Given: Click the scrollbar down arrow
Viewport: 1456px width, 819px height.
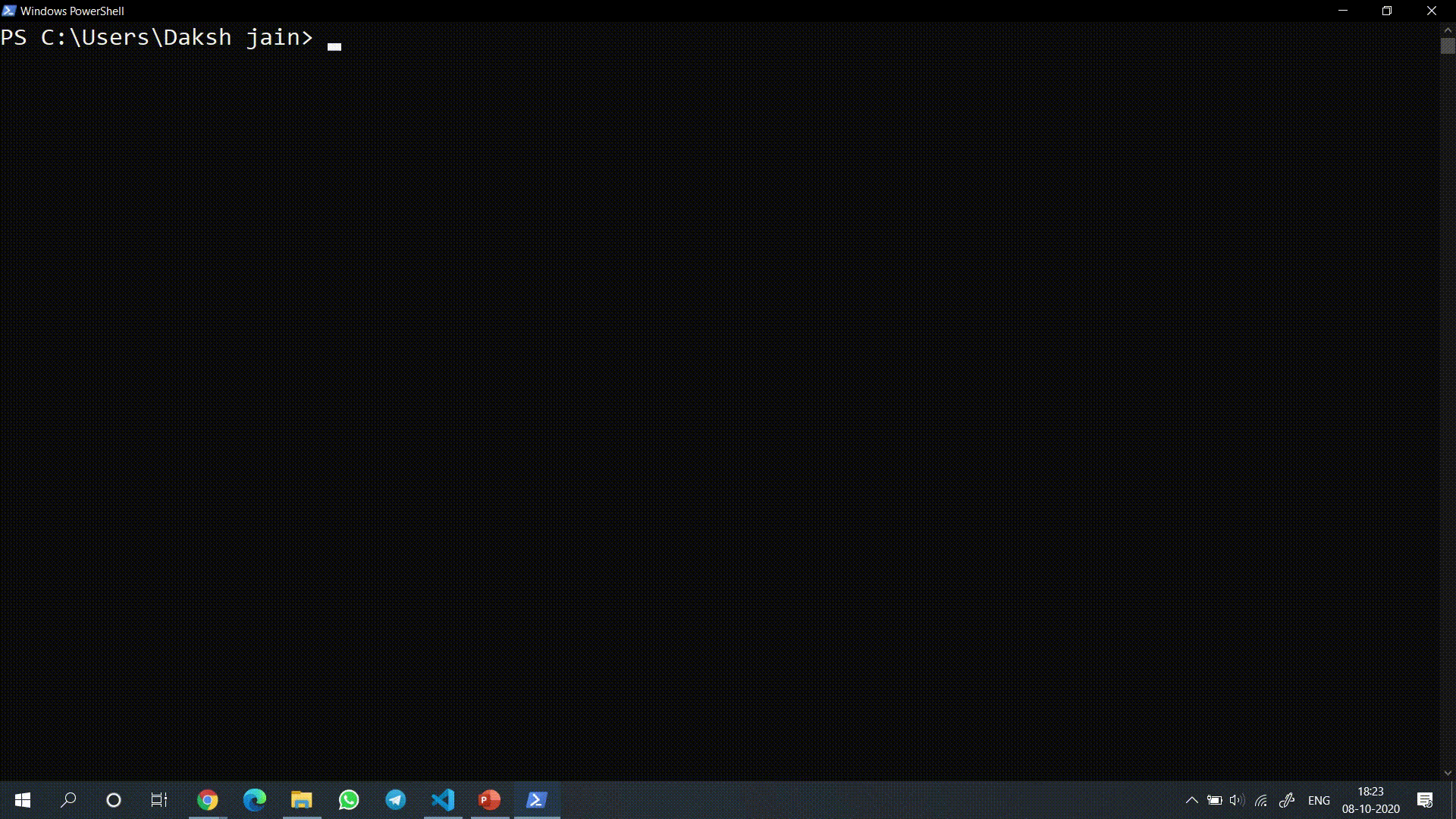Looking at the screenshot, I should (1448, 773).
